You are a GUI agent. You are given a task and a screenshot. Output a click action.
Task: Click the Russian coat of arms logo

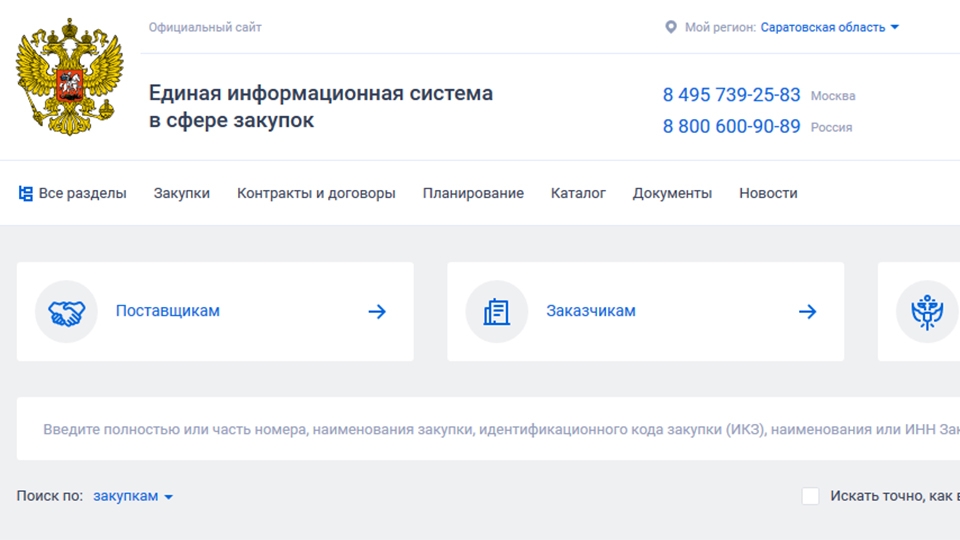(69, 77)
